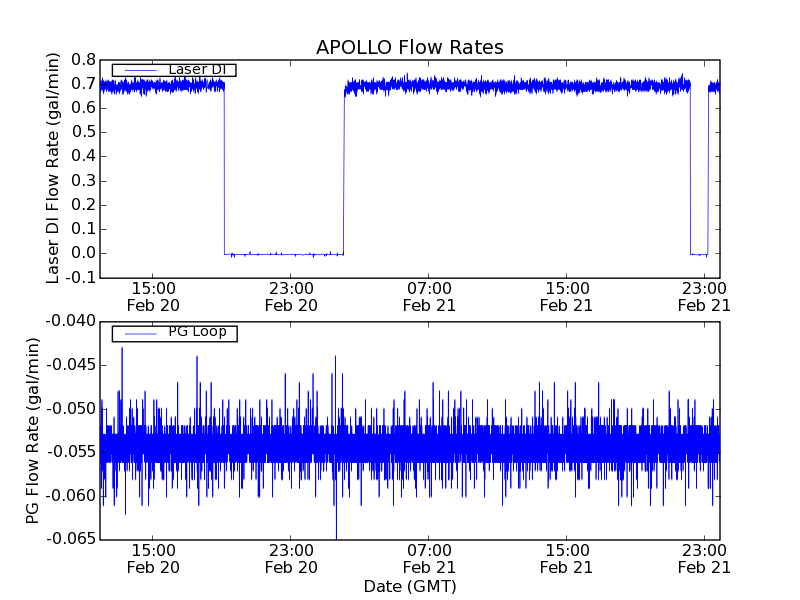This screenshot has height=600, width=800.
Task: Click the -0.1 tick label on top plot
Action: click(x=81, y=278)
